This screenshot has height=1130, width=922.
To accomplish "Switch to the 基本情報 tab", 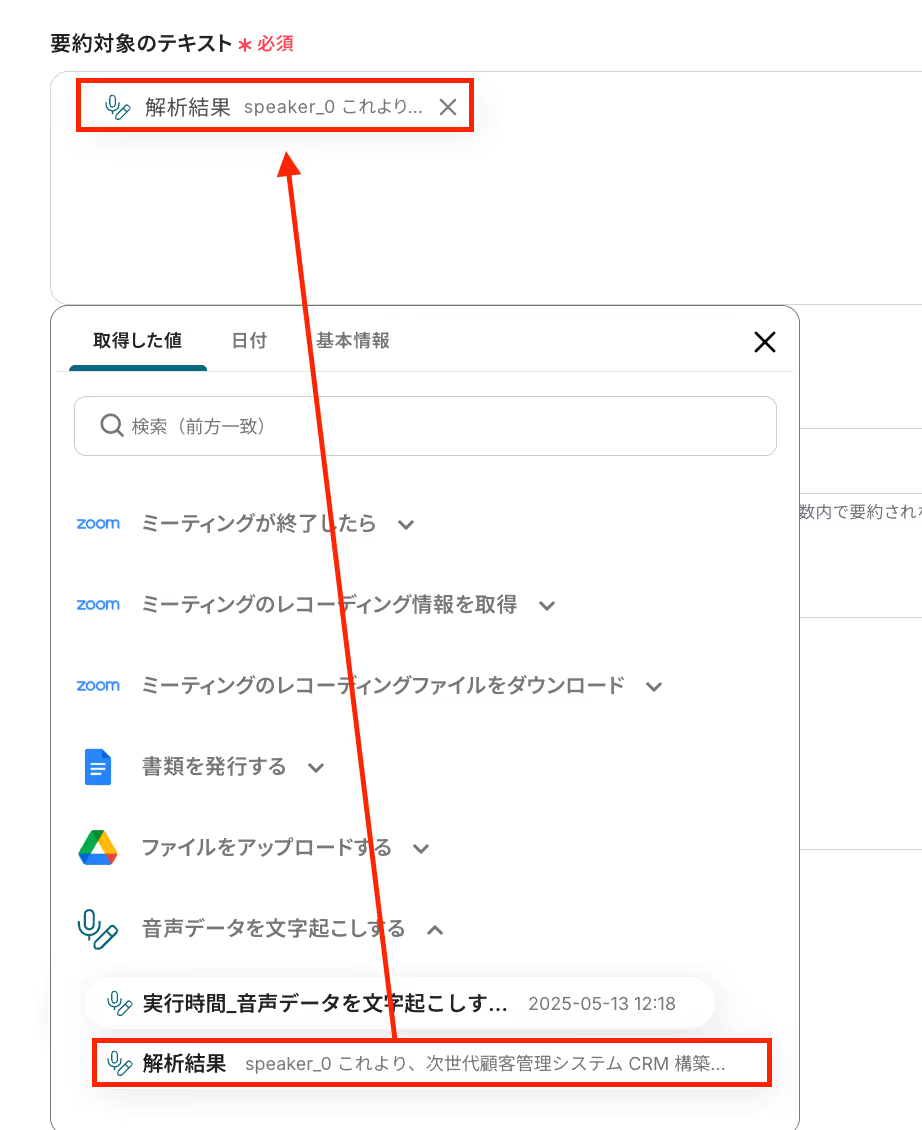I will click(x=353, y=340).
